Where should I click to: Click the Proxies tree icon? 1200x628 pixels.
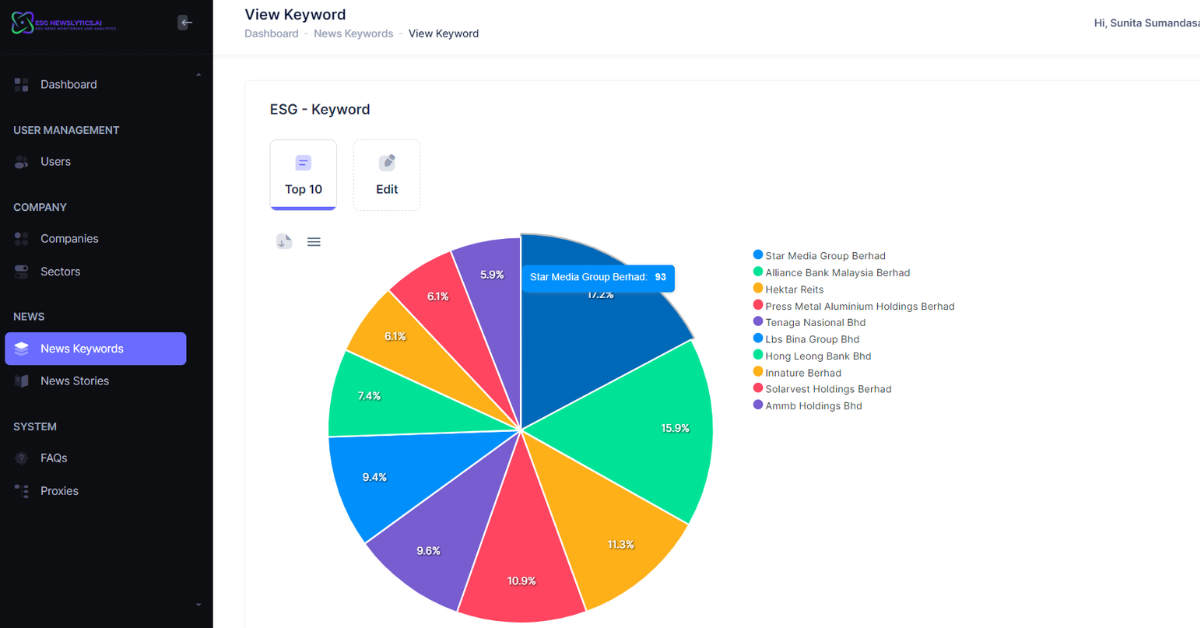coord(21,491)
